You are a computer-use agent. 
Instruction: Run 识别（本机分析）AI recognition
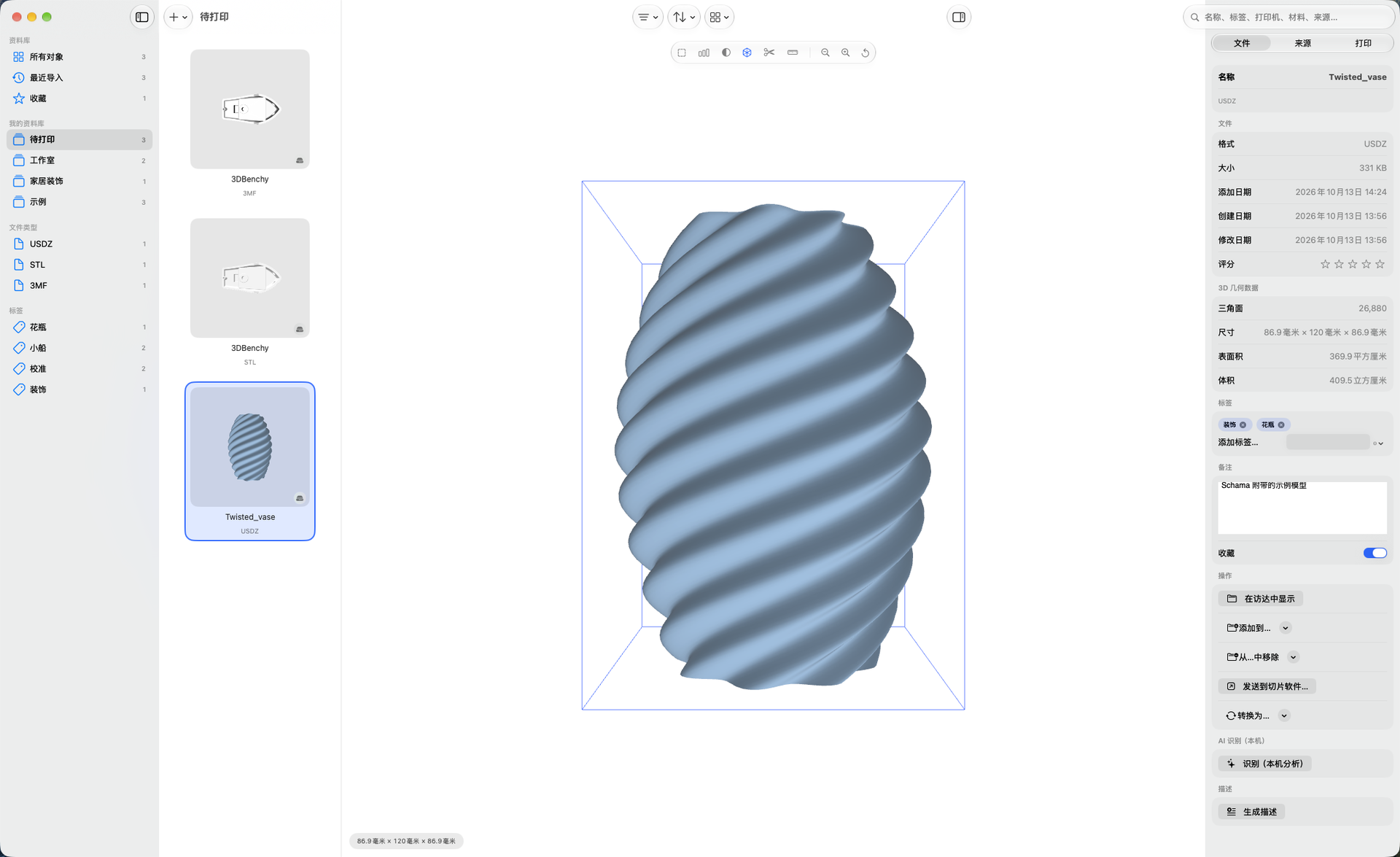click(x=1264, y=764)
